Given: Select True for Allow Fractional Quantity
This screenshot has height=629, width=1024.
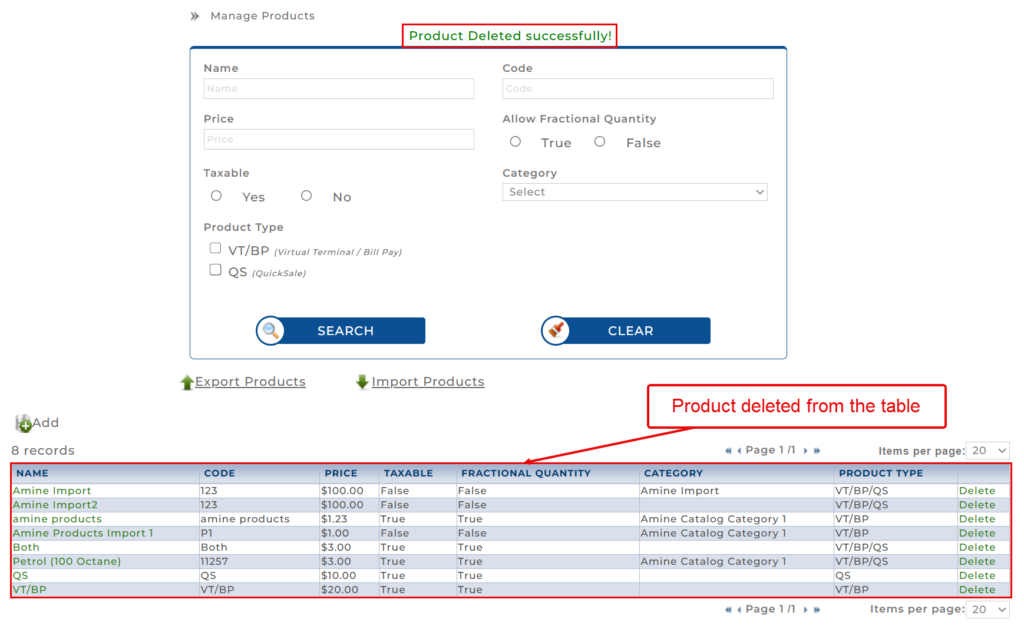Looking at the screenshot, I should coord(516,142).
